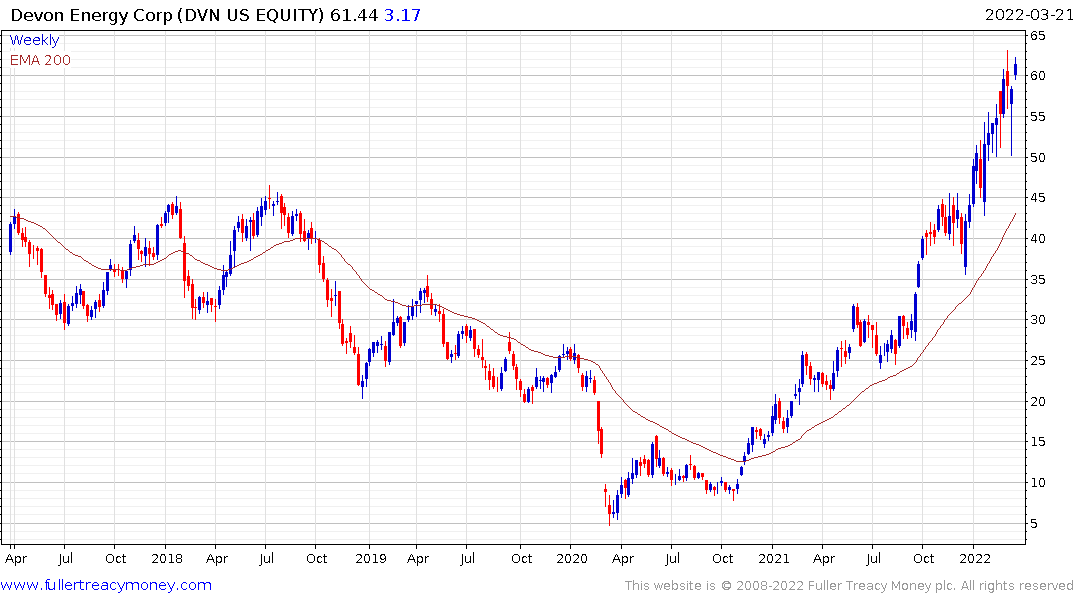Screen dimensions: 1075x600
Task: Click the 35 price axis label
Action: point(1037,279)
